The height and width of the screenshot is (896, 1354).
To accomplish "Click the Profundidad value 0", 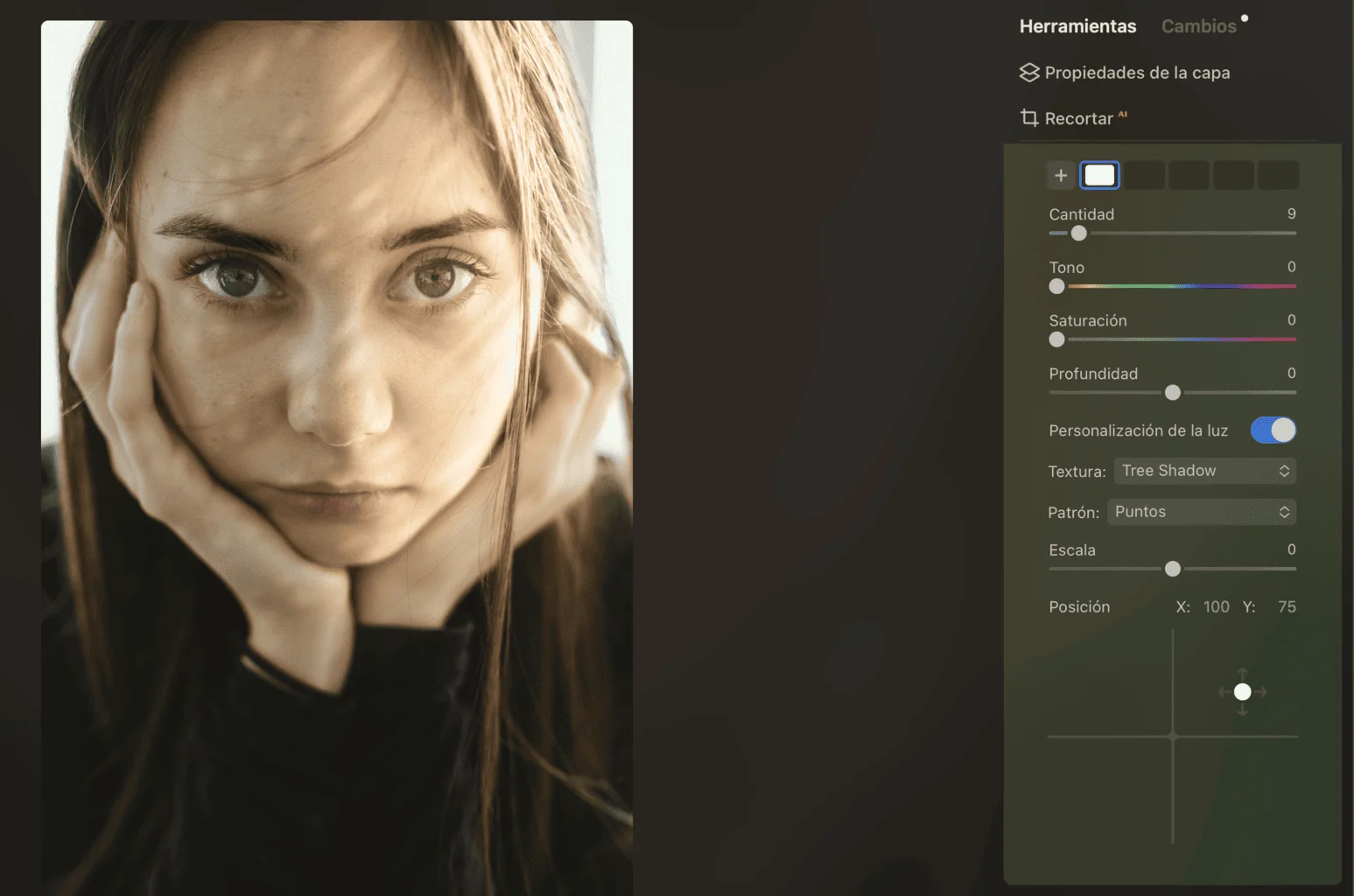I will point(1291,374).
